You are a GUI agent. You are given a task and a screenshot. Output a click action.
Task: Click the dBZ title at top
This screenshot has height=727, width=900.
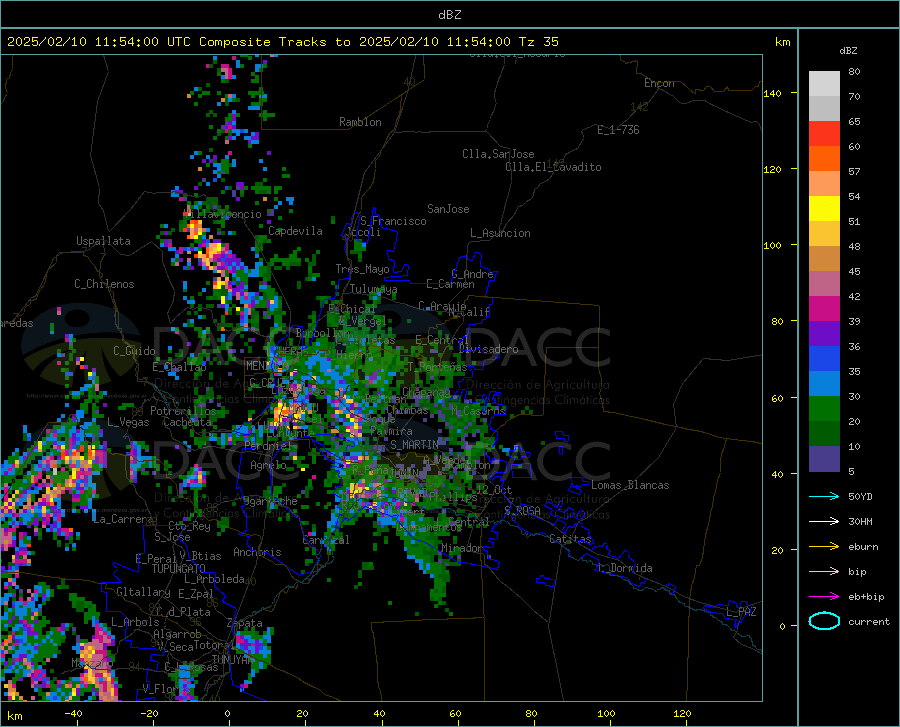[449, 15]
